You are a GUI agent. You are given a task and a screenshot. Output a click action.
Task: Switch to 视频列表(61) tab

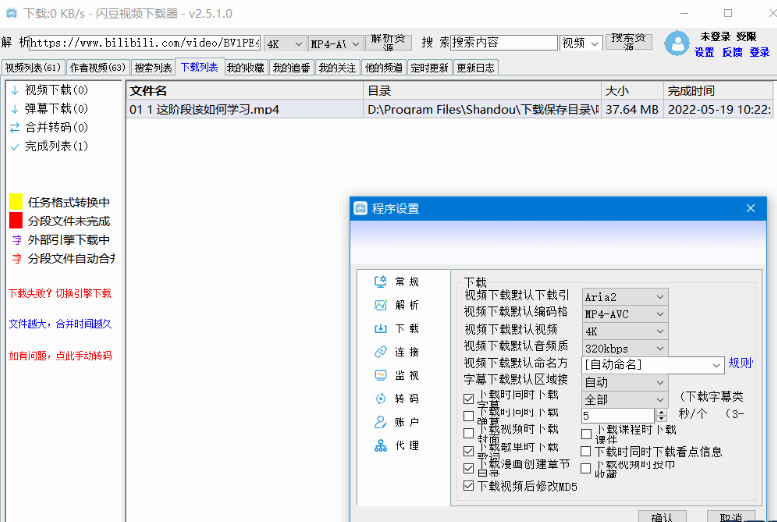coord(33,67)
